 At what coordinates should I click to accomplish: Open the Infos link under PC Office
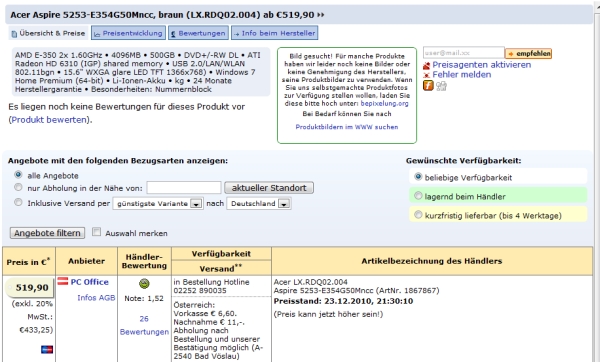click(x=87, y=298)
